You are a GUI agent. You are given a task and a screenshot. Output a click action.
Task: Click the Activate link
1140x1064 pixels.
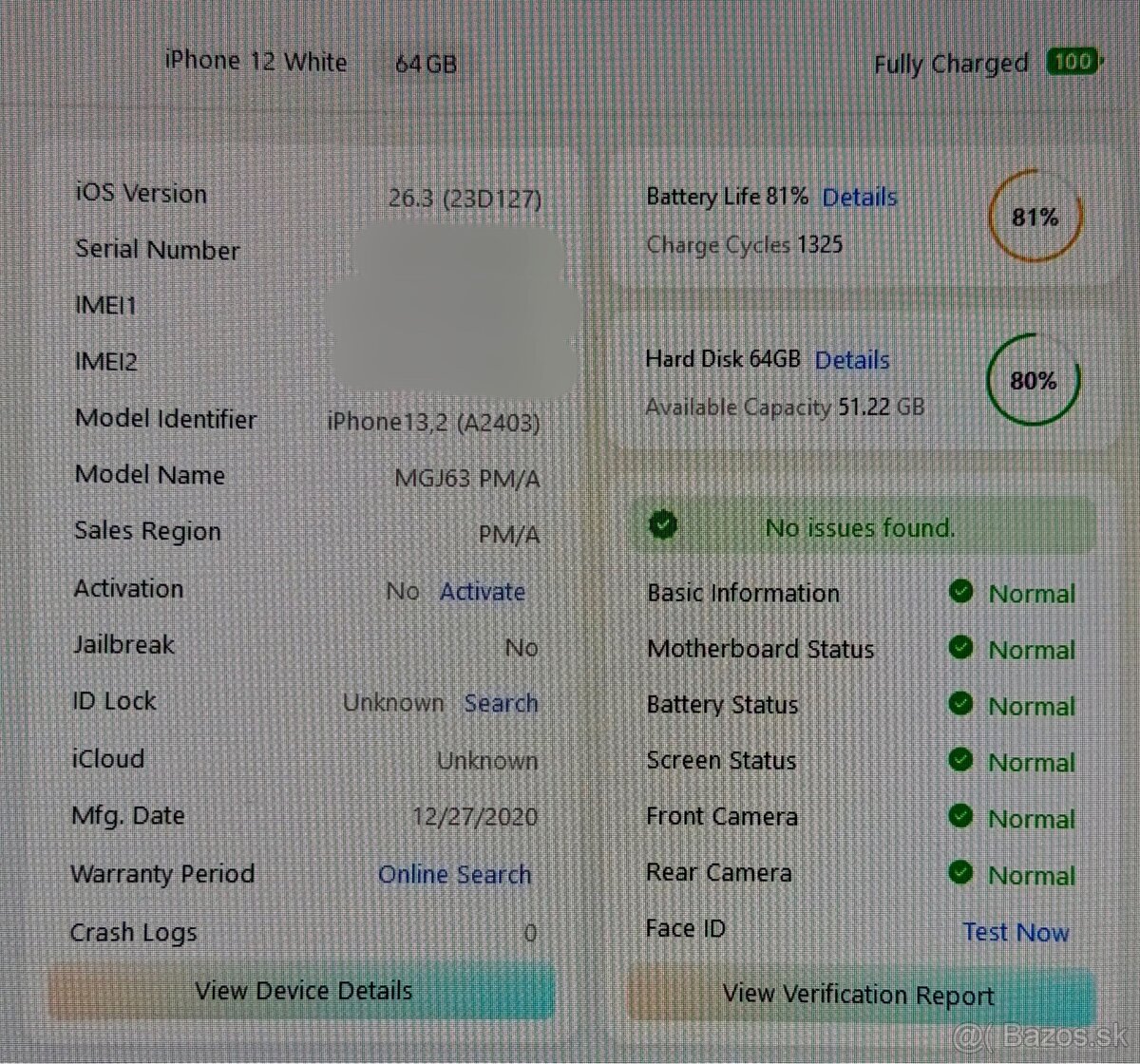(x=482, y=591)
